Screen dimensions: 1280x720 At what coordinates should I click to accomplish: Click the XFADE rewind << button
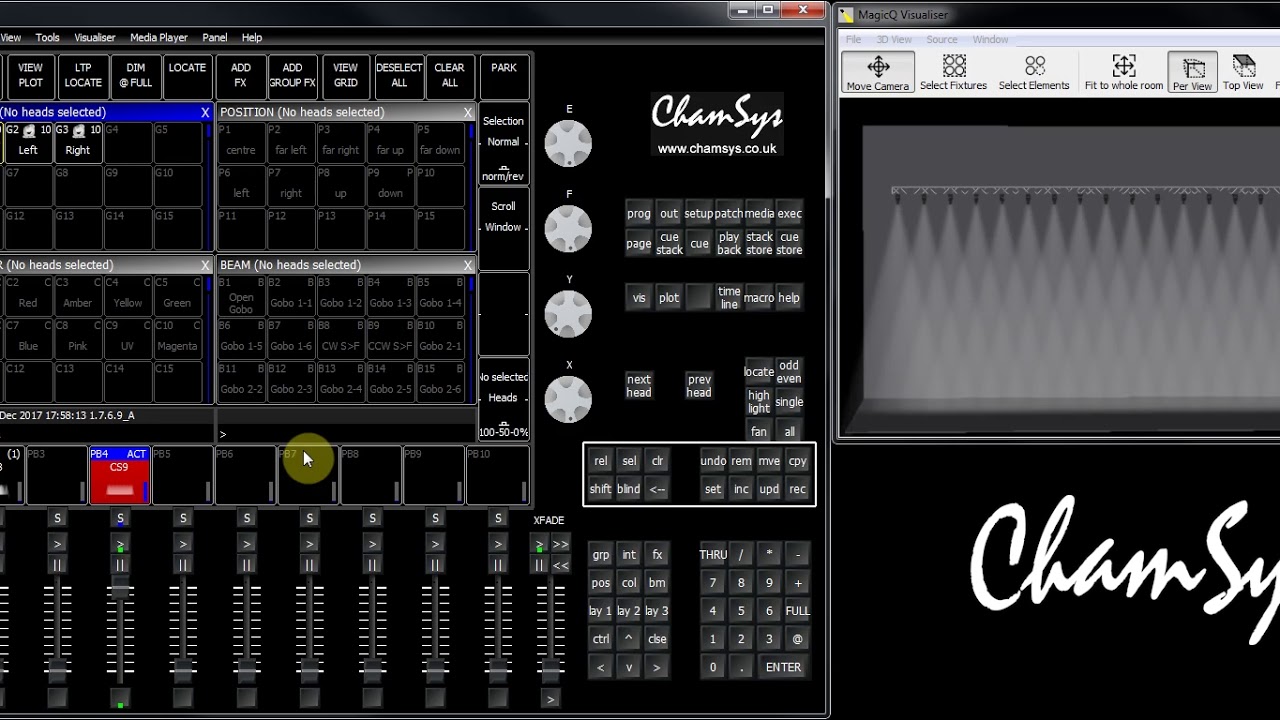[560, 565]
